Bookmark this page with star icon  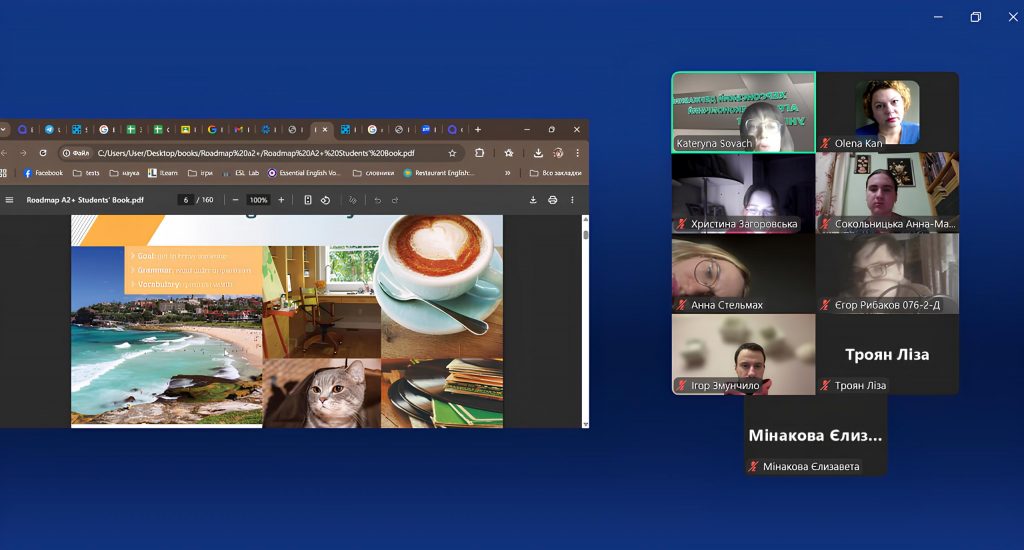(x=452, y=153)
